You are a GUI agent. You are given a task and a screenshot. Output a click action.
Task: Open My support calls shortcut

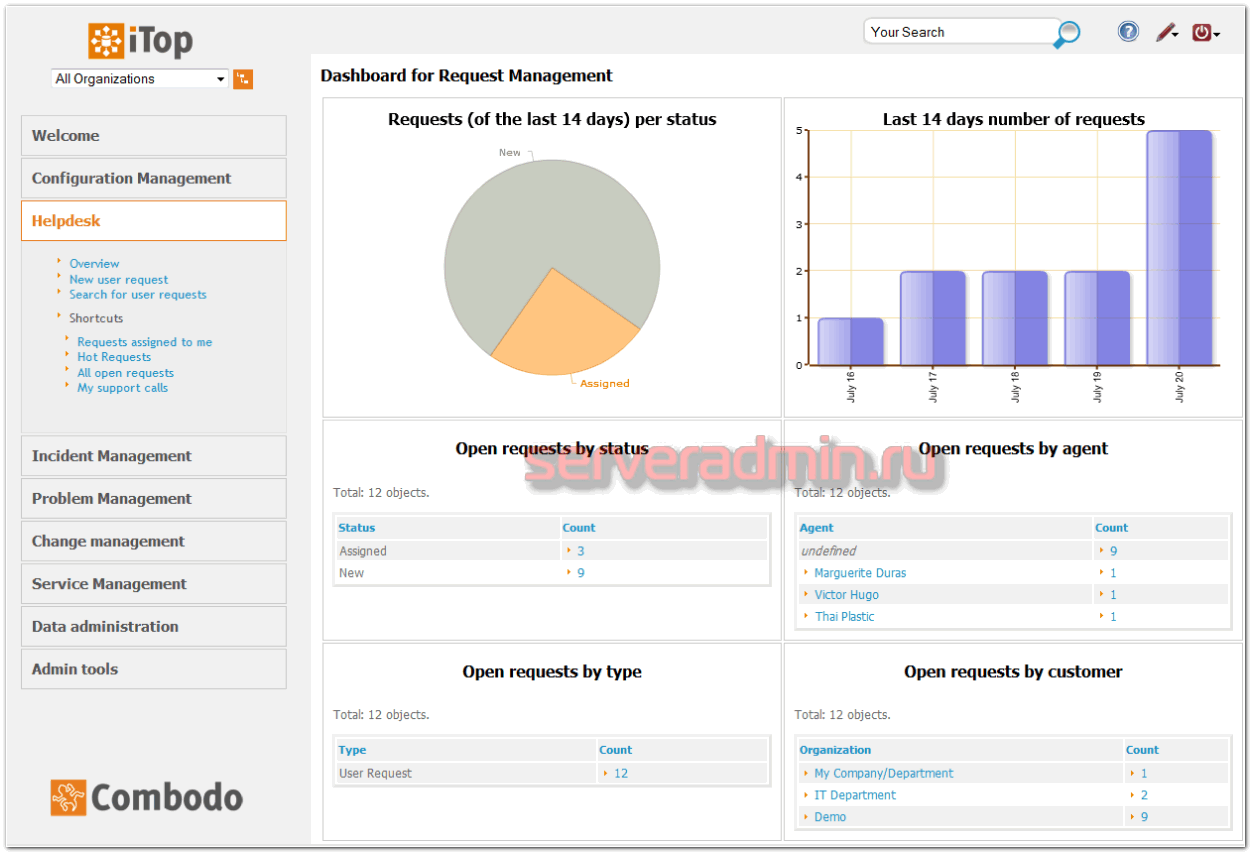click(123, 388)
